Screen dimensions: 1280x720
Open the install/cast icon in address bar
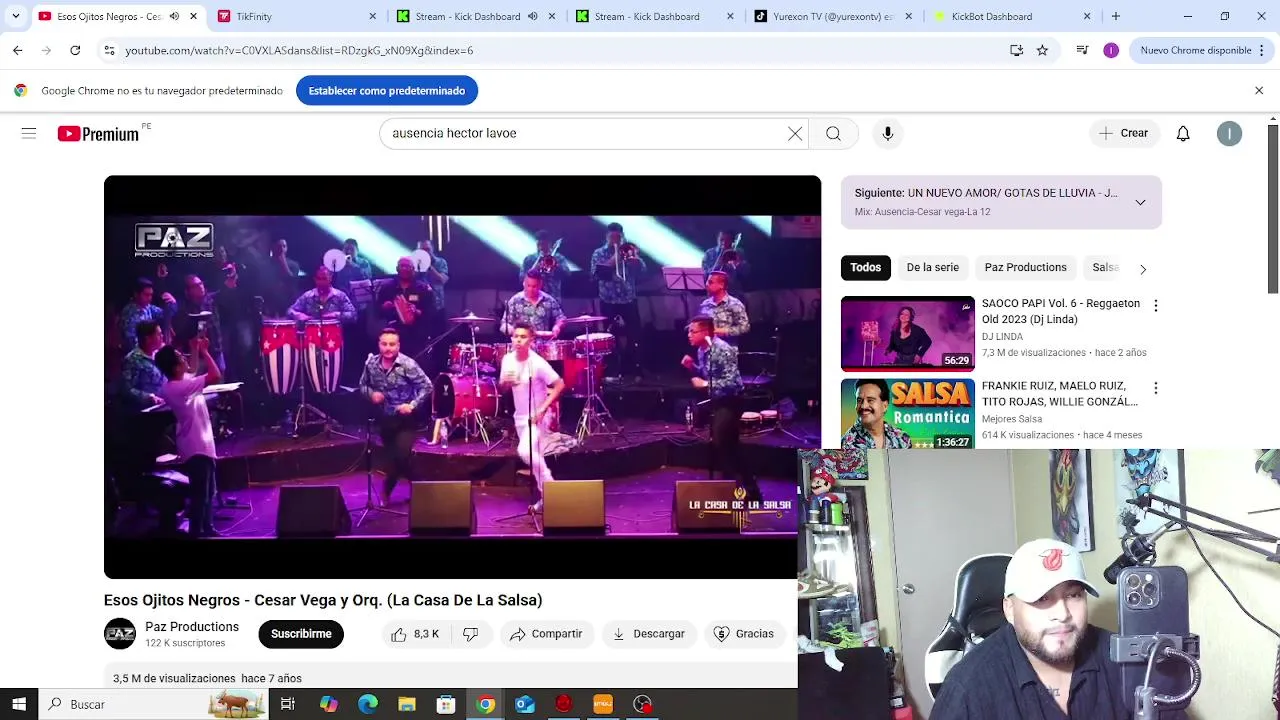pos(1016,50)
